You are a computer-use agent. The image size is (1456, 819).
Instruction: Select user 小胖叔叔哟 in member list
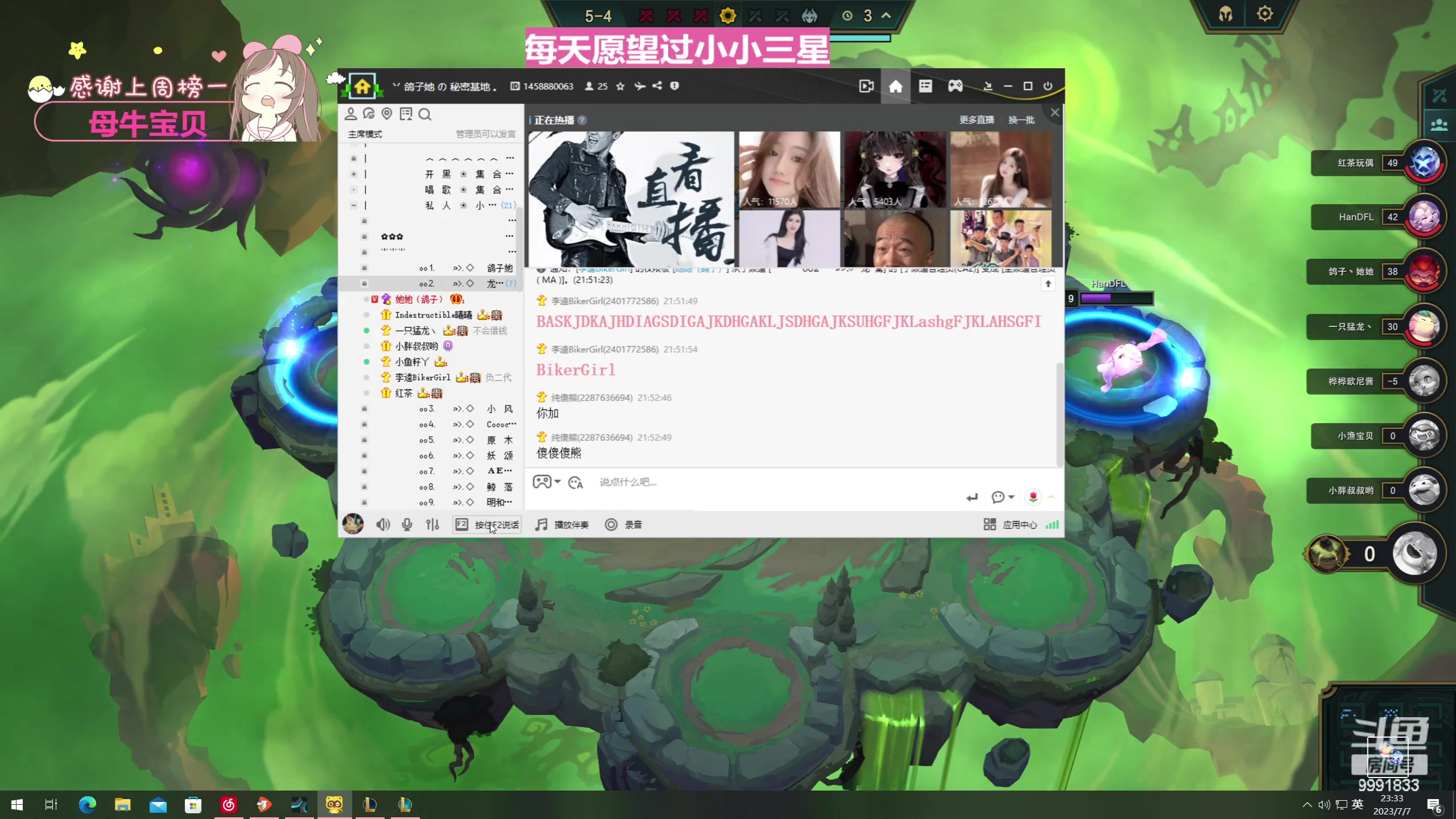tap(416, 346)
